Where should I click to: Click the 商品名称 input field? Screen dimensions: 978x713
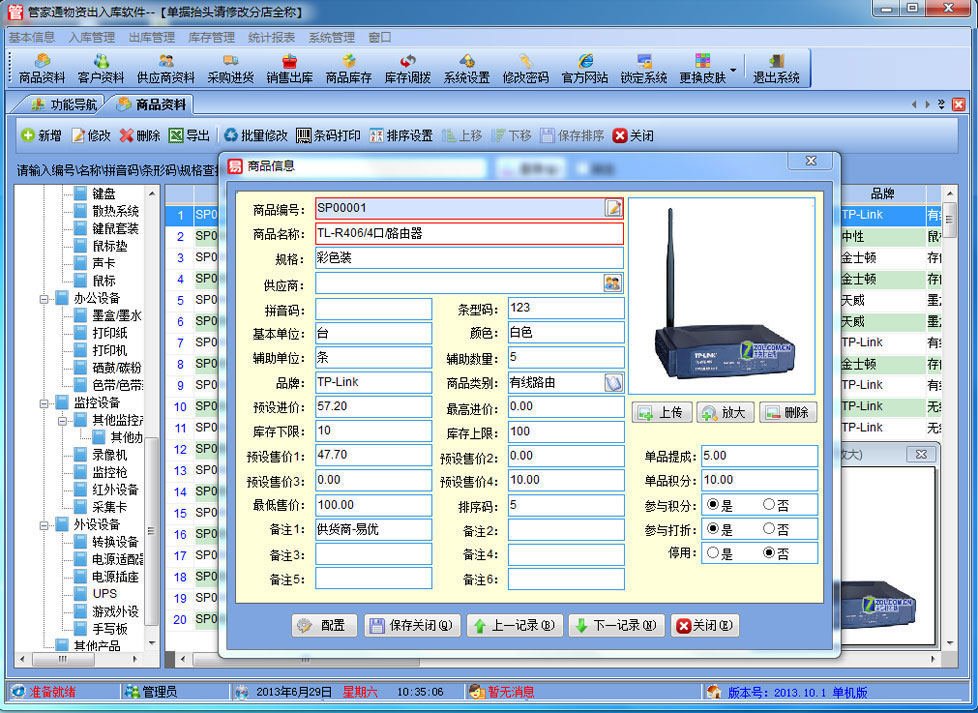click(x=468, y=233)
